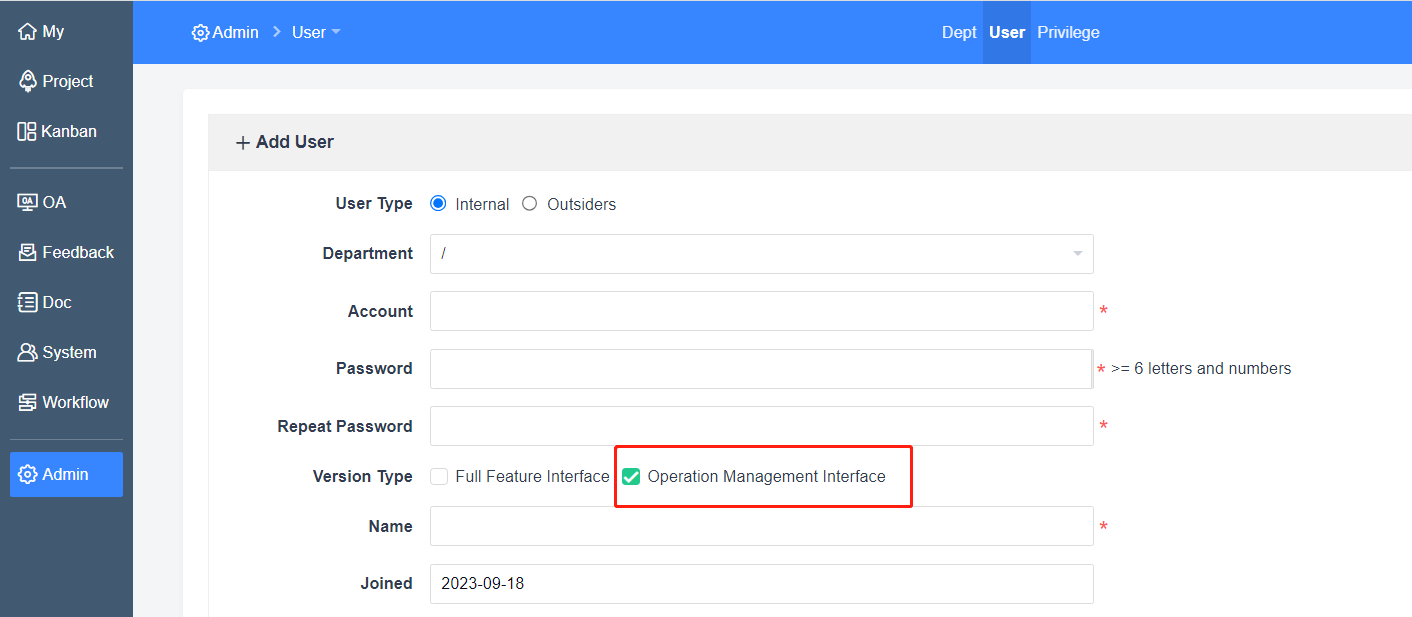Viewport: 1412px width, 617px height.
Task: Switch to the Dept tab
Action: 958,32
